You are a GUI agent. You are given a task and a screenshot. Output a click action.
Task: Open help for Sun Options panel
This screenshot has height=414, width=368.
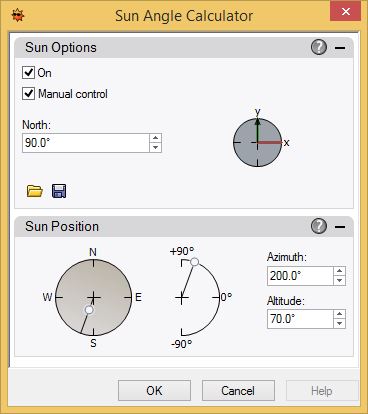[x=319, y=47]
